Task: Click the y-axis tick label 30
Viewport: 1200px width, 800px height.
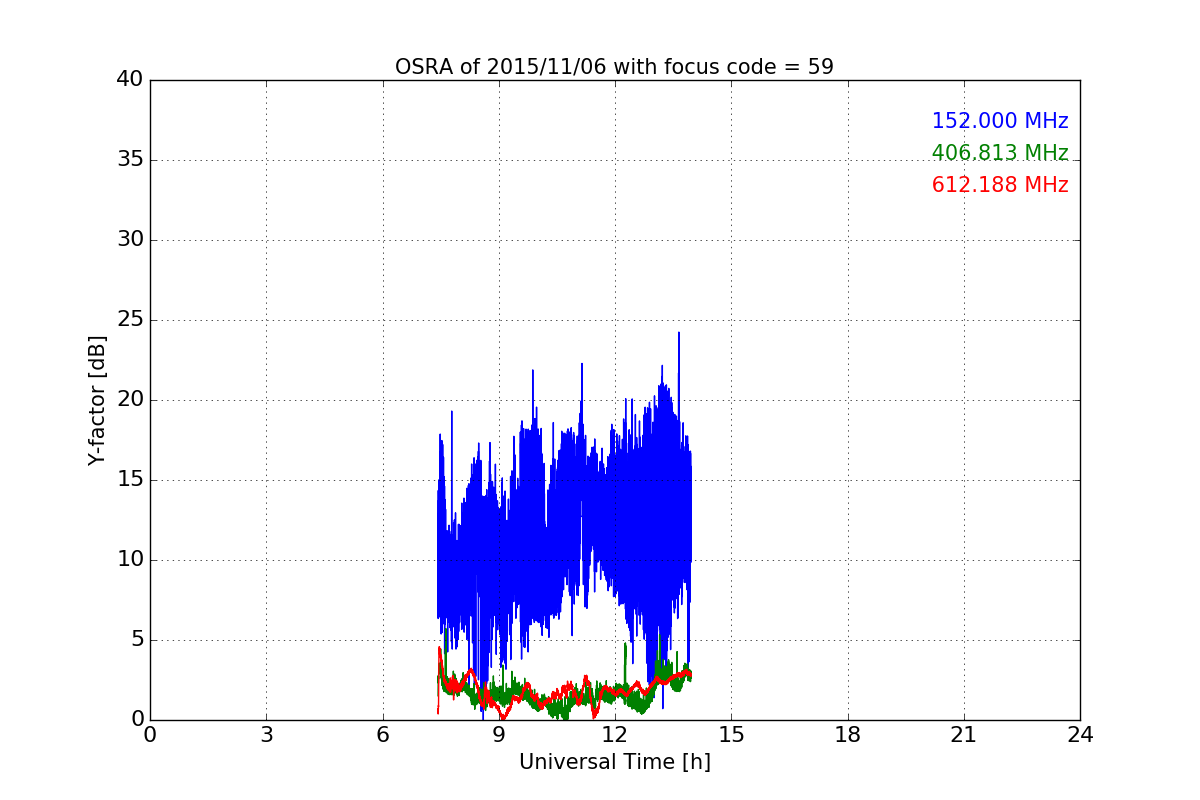Action: point(130,240)
